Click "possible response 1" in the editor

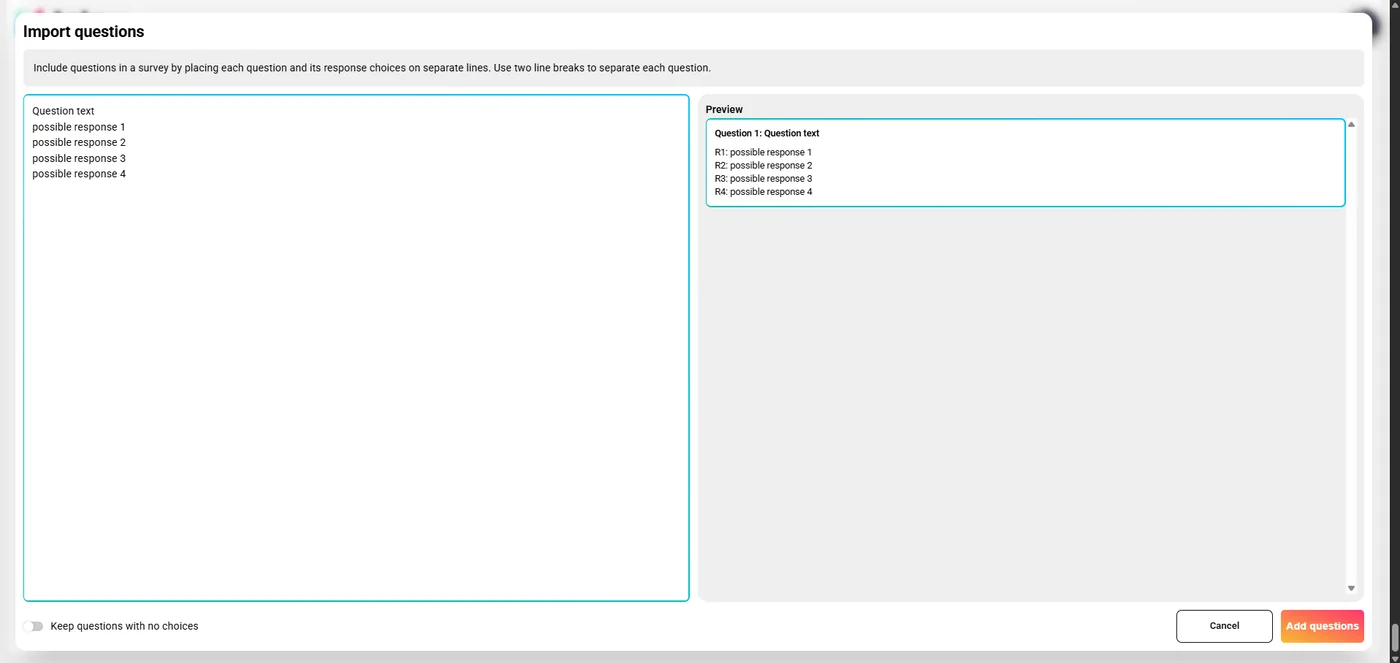tap(78, 127)
